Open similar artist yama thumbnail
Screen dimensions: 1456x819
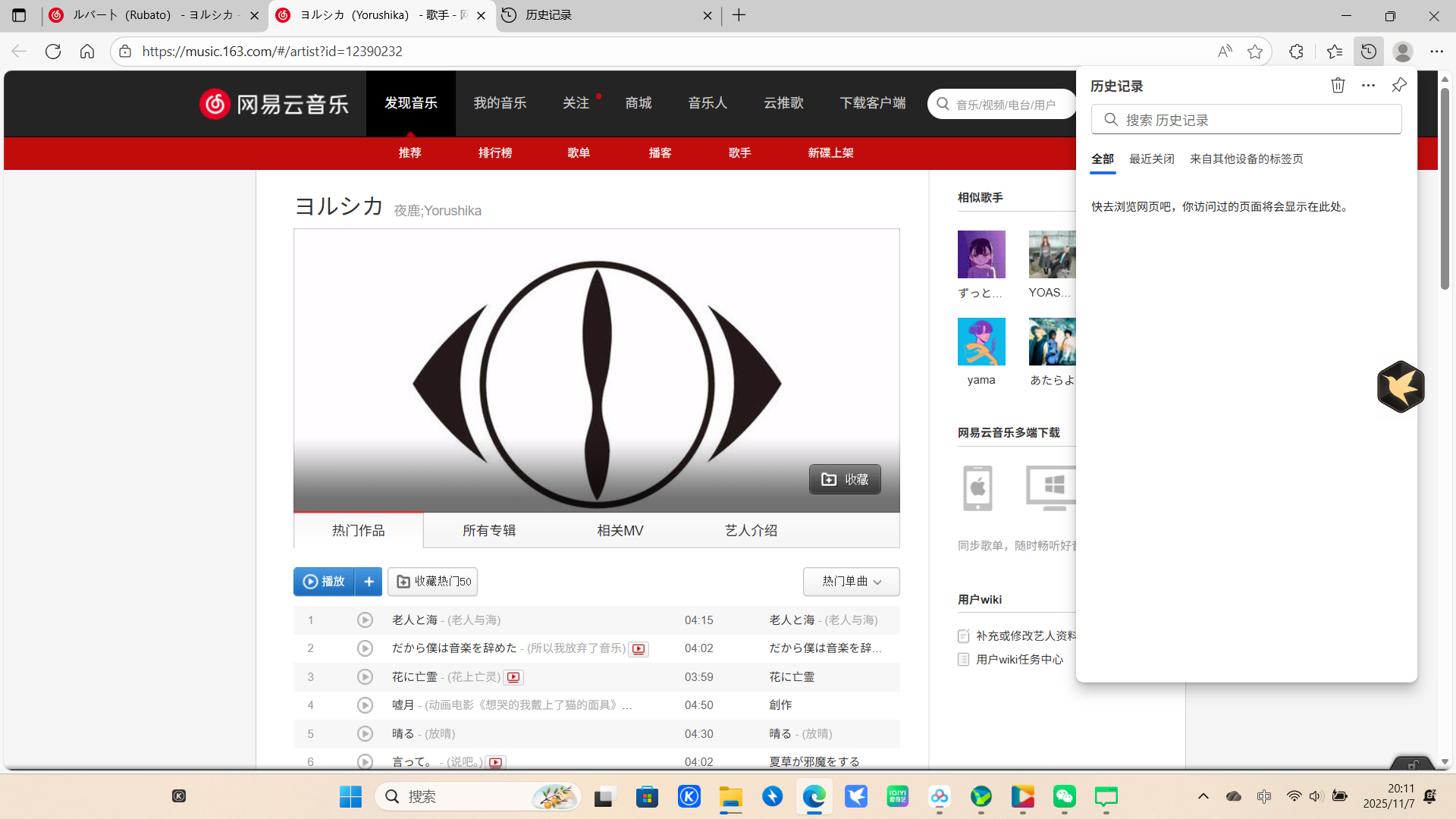(x=981, y=342)
